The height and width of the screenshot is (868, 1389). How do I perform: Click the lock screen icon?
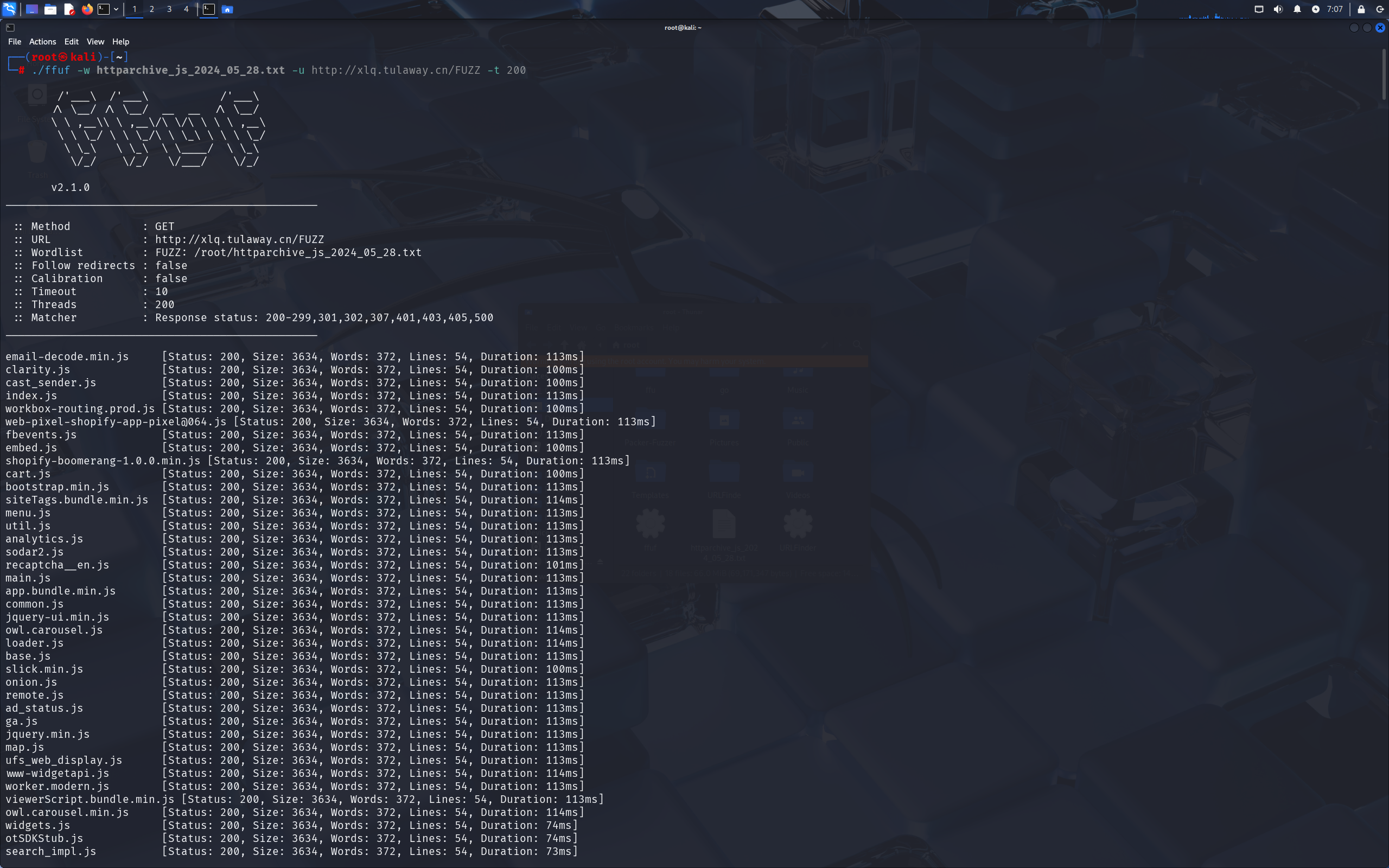click(x=1361, y=9)
